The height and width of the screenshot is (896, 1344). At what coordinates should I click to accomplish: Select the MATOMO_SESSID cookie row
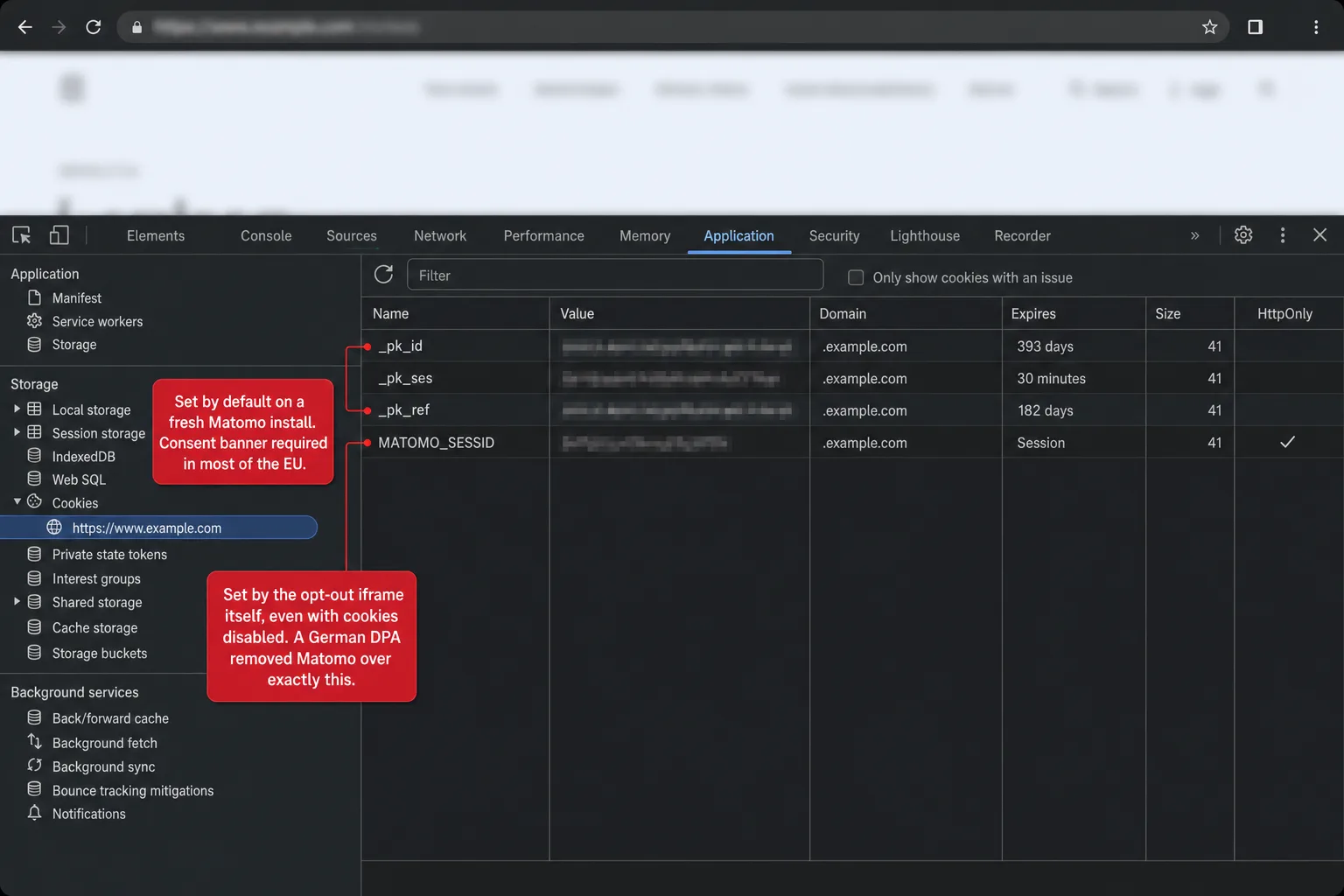[x=852, y=442]
